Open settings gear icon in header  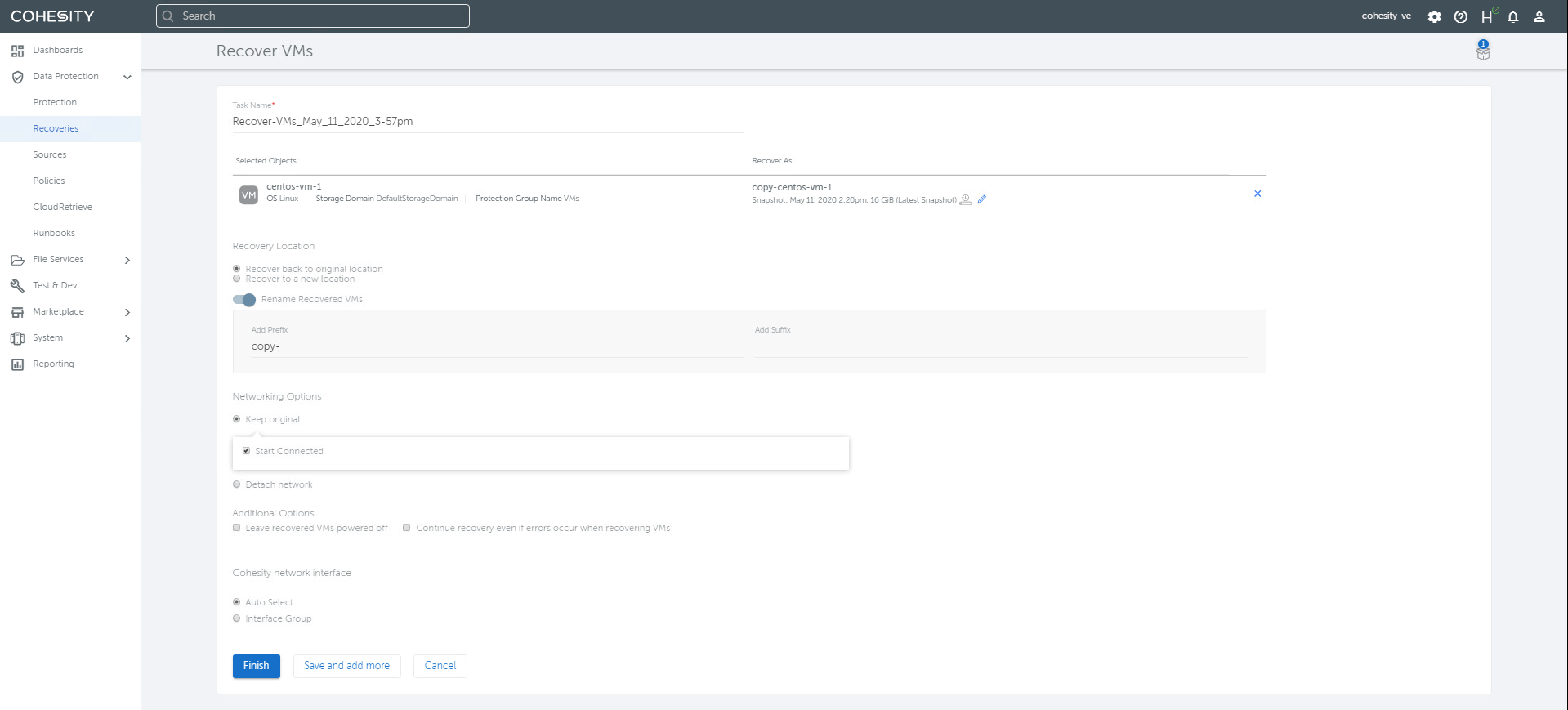[x=1434, y=16]
